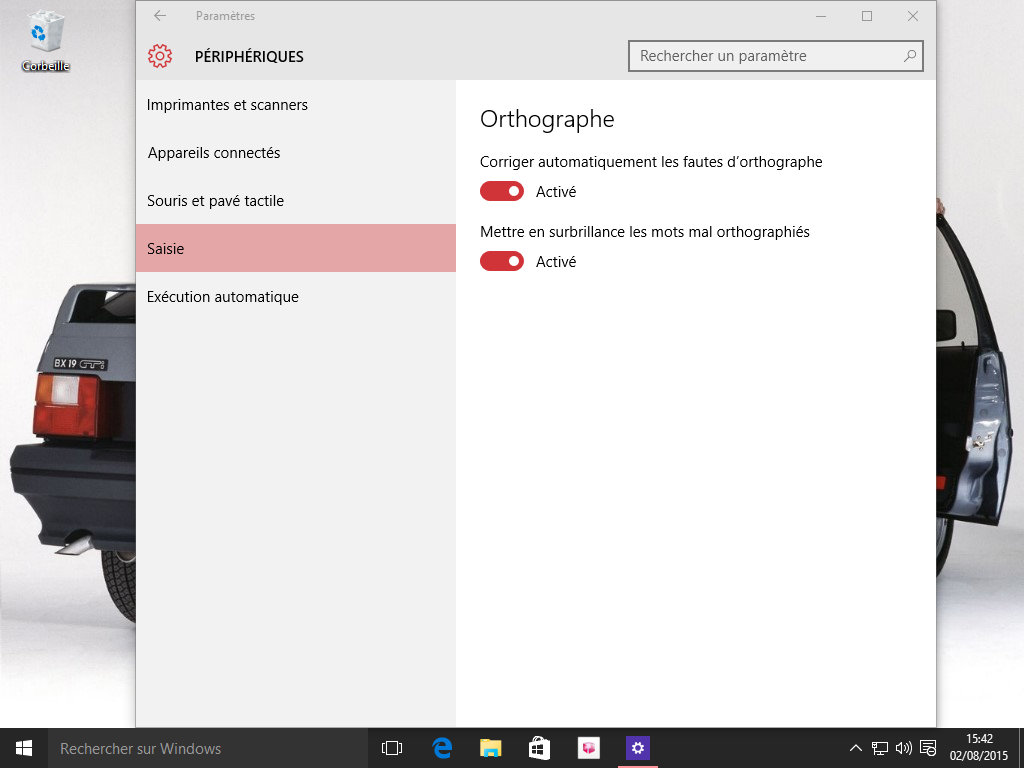Click the taskbar clock and date

click(x=978, y=748)
